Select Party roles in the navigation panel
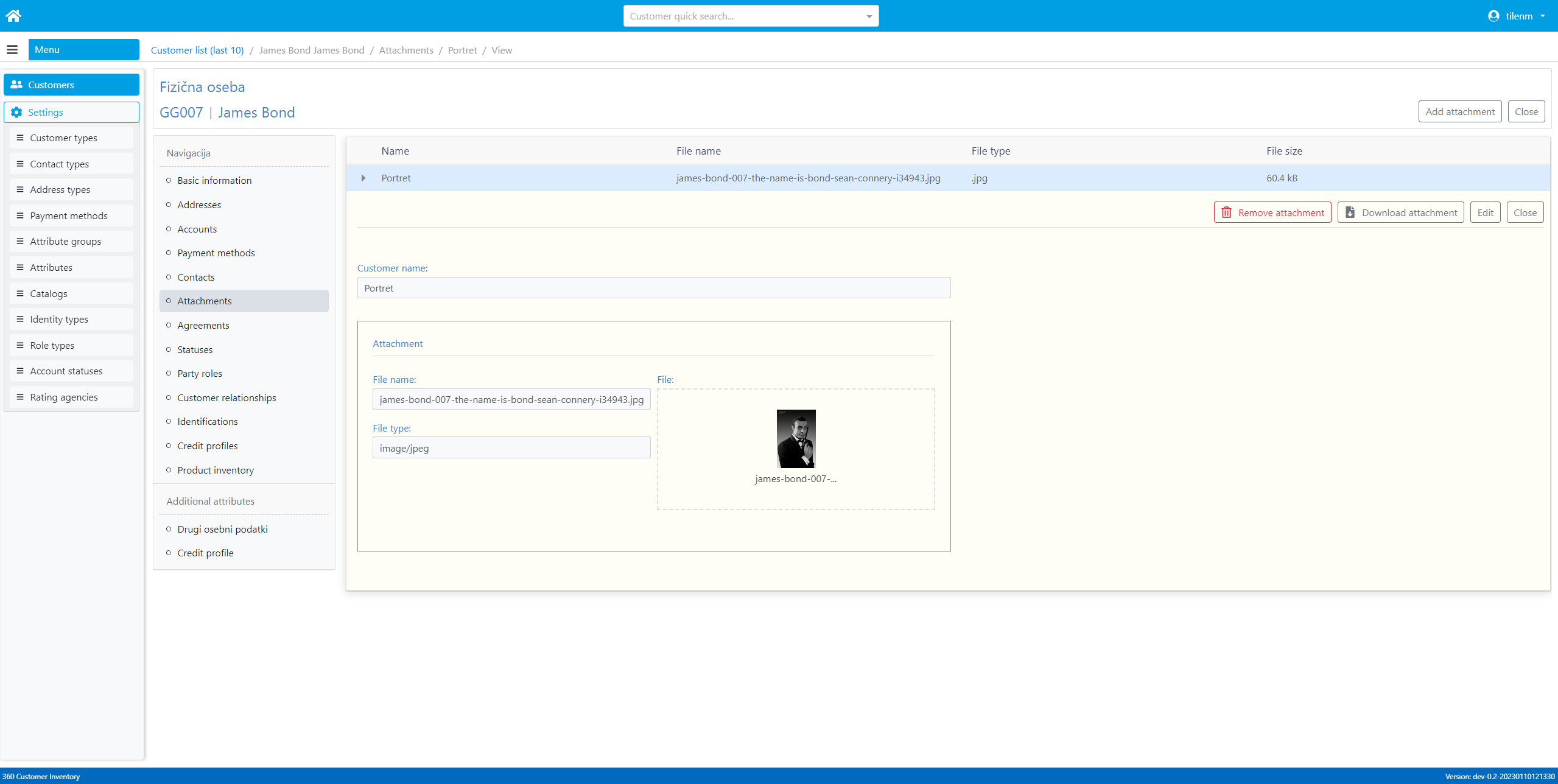The height and width of the screenshot is (784, 1558). pyautogui.click(x=199, y=373)
